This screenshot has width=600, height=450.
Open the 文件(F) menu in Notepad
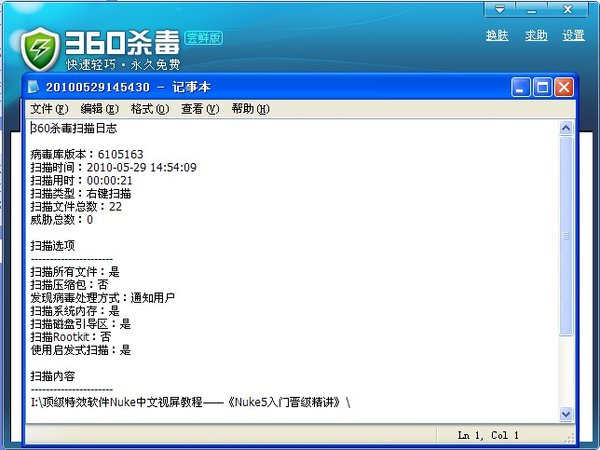(49, 109)
